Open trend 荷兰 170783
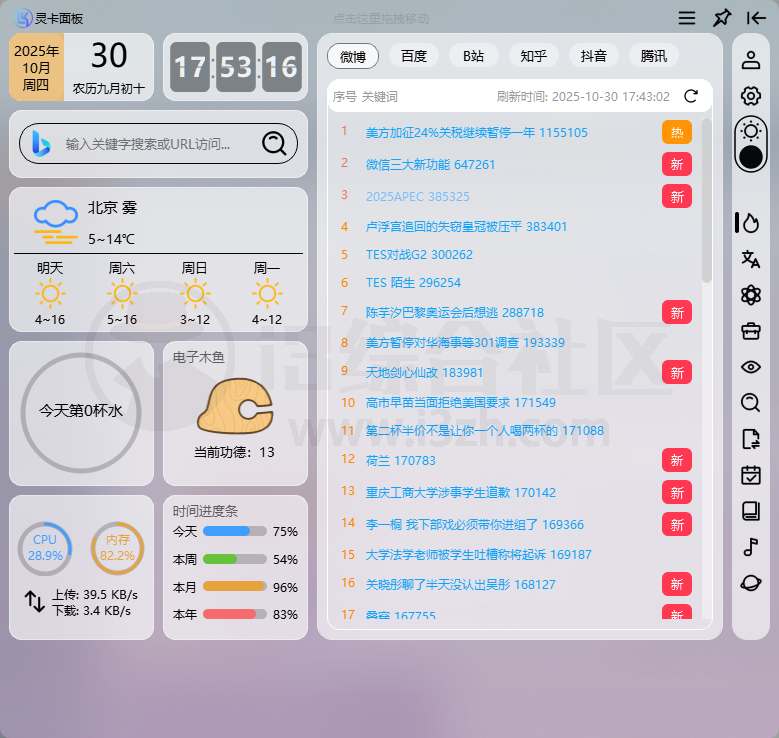The width and height of the screenshot is (779, 738). [400, 461]
